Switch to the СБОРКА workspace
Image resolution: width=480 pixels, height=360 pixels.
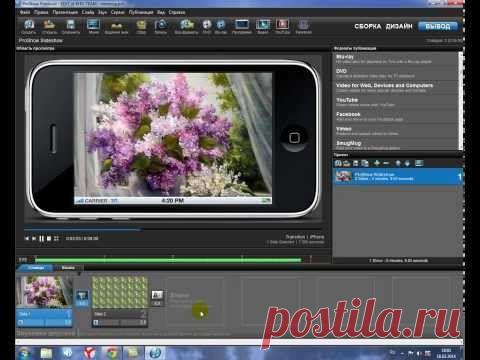point(368,26)
